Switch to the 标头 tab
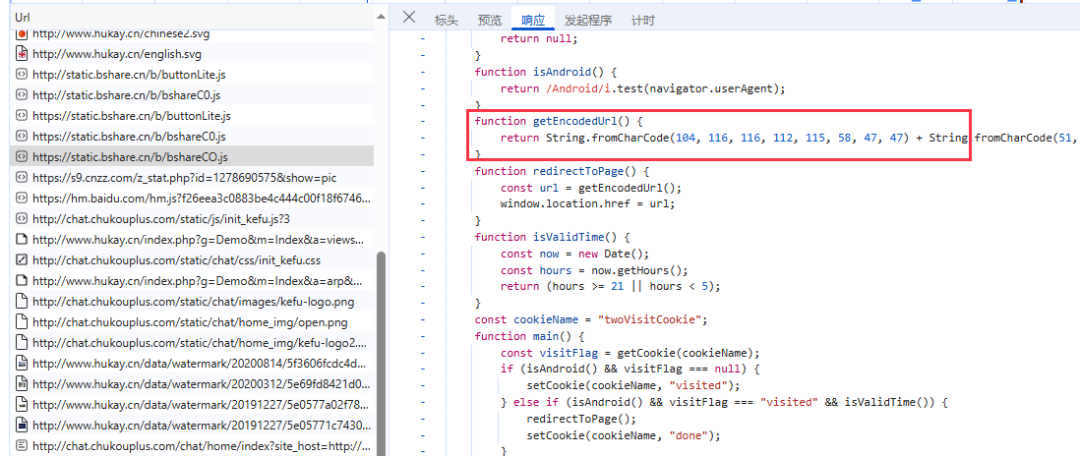 (446, 20)
